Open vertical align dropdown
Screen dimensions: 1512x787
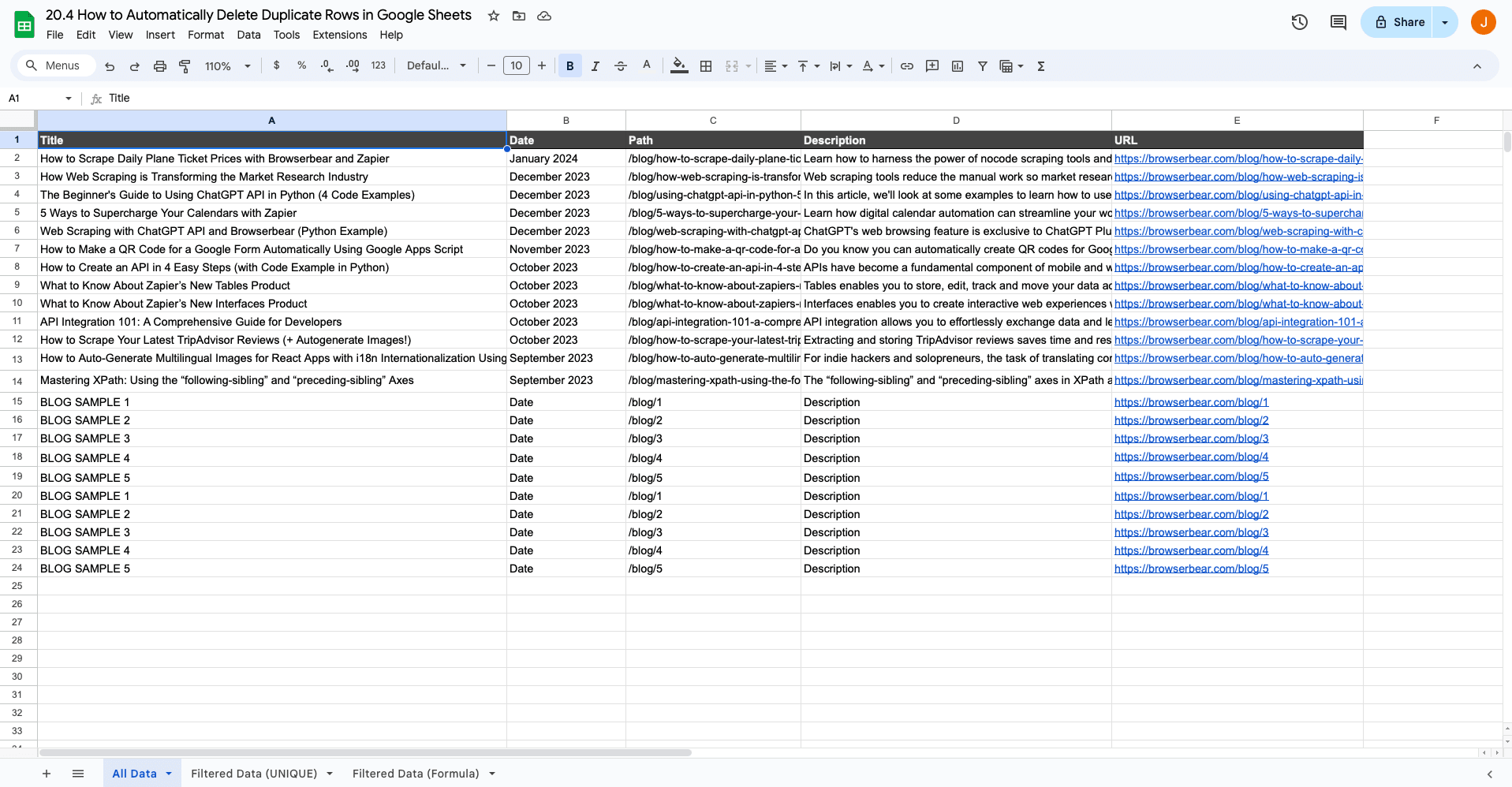point(808,66)
